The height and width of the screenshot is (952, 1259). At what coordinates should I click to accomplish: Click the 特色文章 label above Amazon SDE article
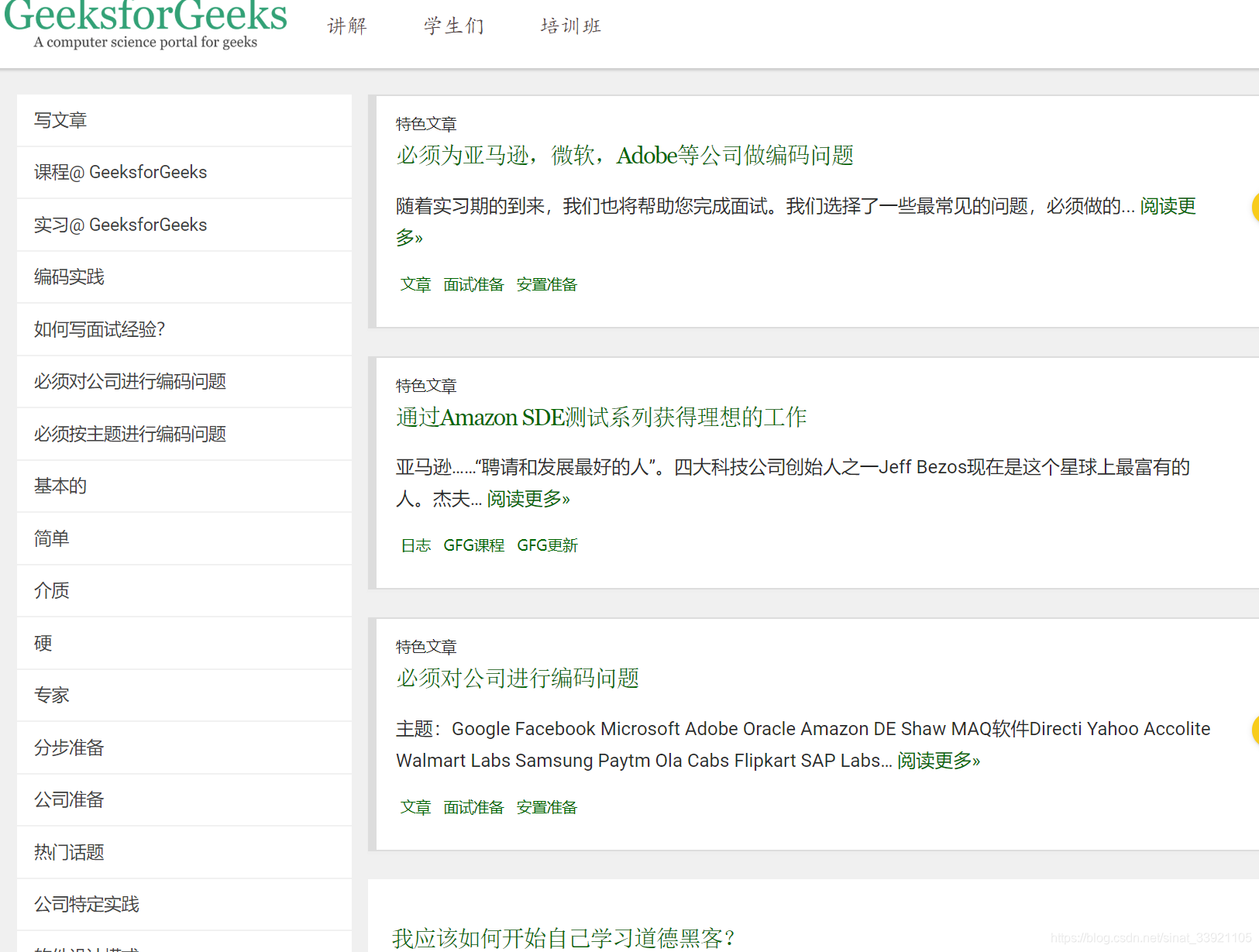[x=426, y=386]
